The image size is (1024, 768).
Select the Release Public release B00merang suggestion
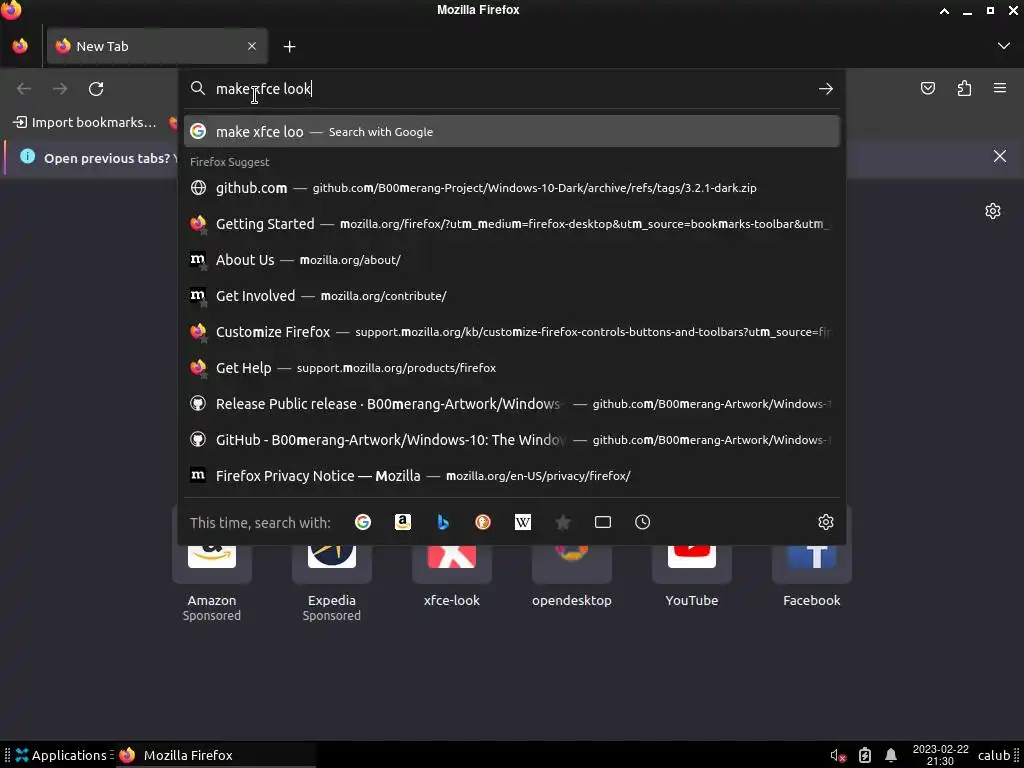[x=511, y=404]
